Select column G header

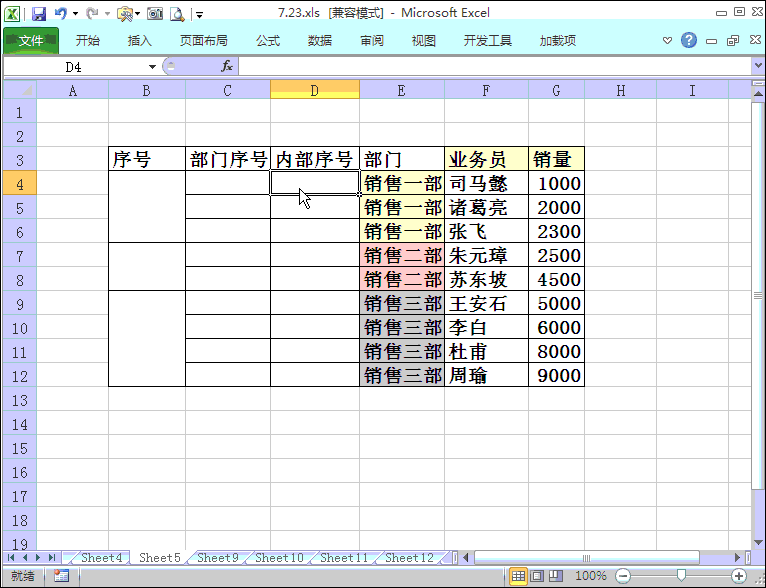556,90
